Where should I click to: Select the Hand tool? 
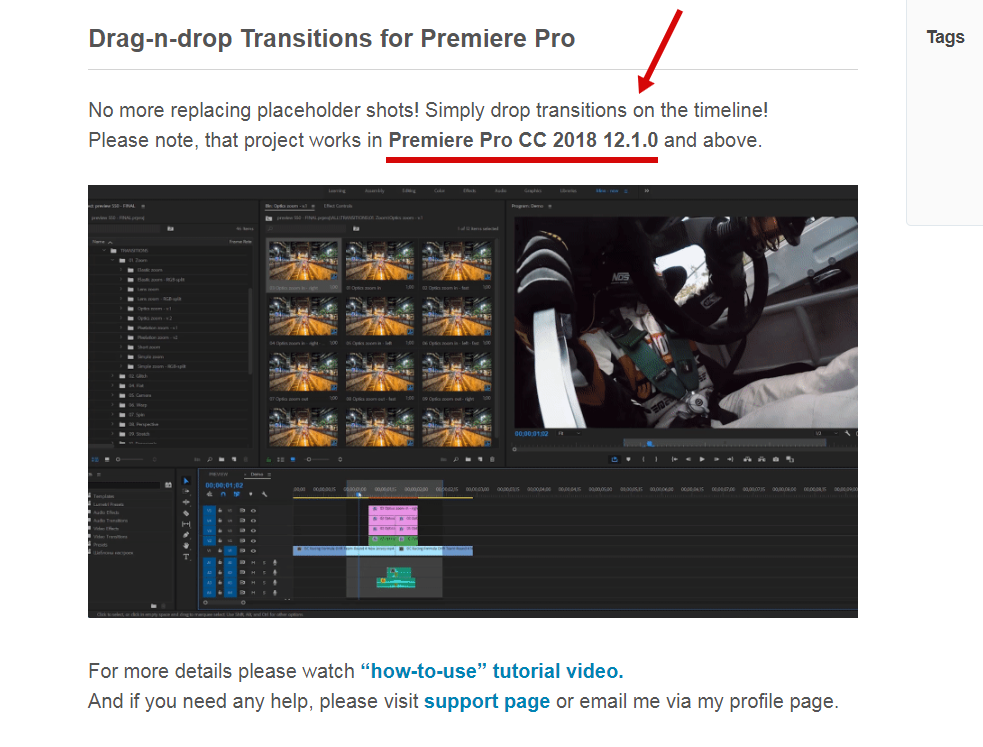[186, 545]
